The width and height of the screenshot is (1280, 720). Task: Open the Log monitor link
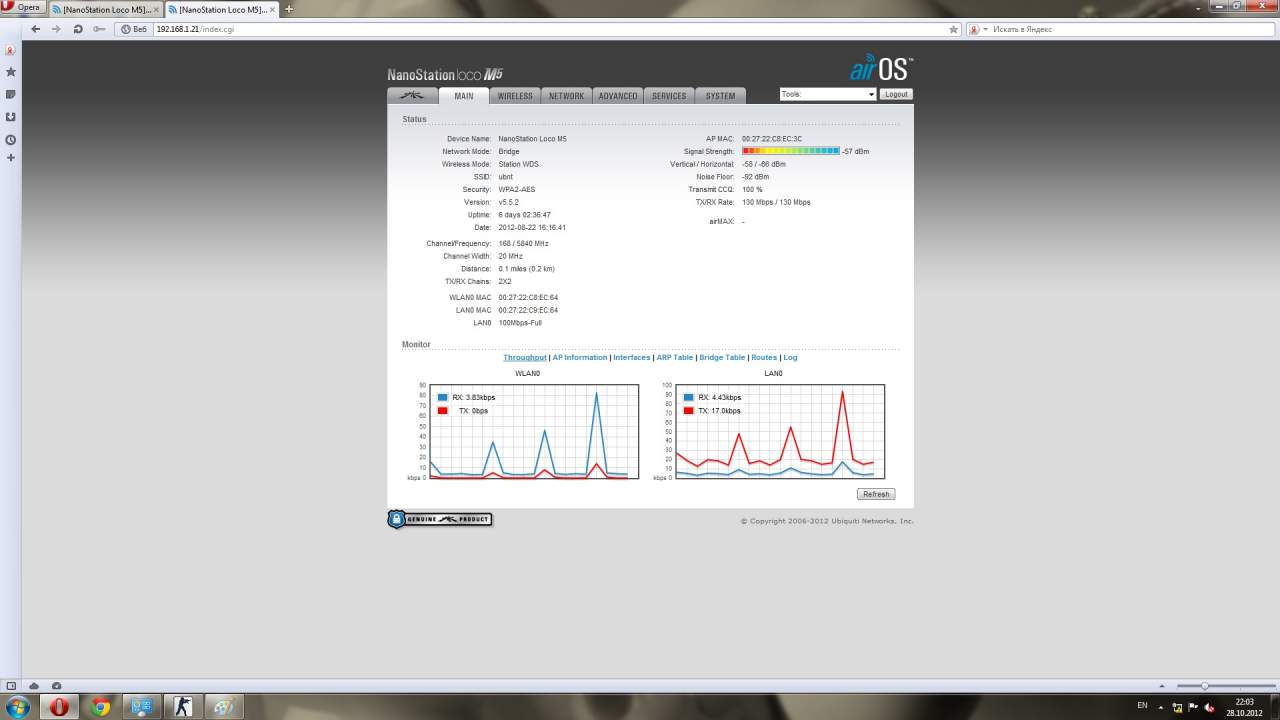tap(790, 357)
